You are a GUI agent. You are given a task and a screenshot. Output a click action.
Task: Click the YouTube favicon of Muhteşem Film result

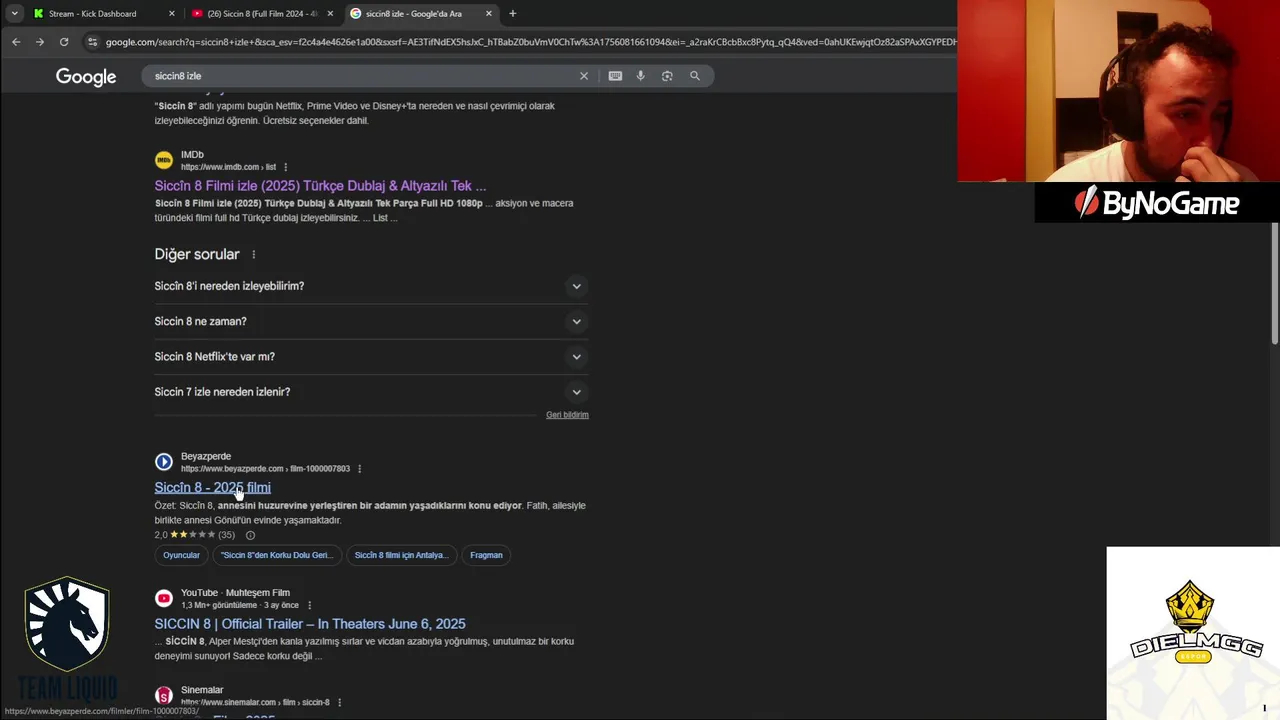[x=164, y=598]
